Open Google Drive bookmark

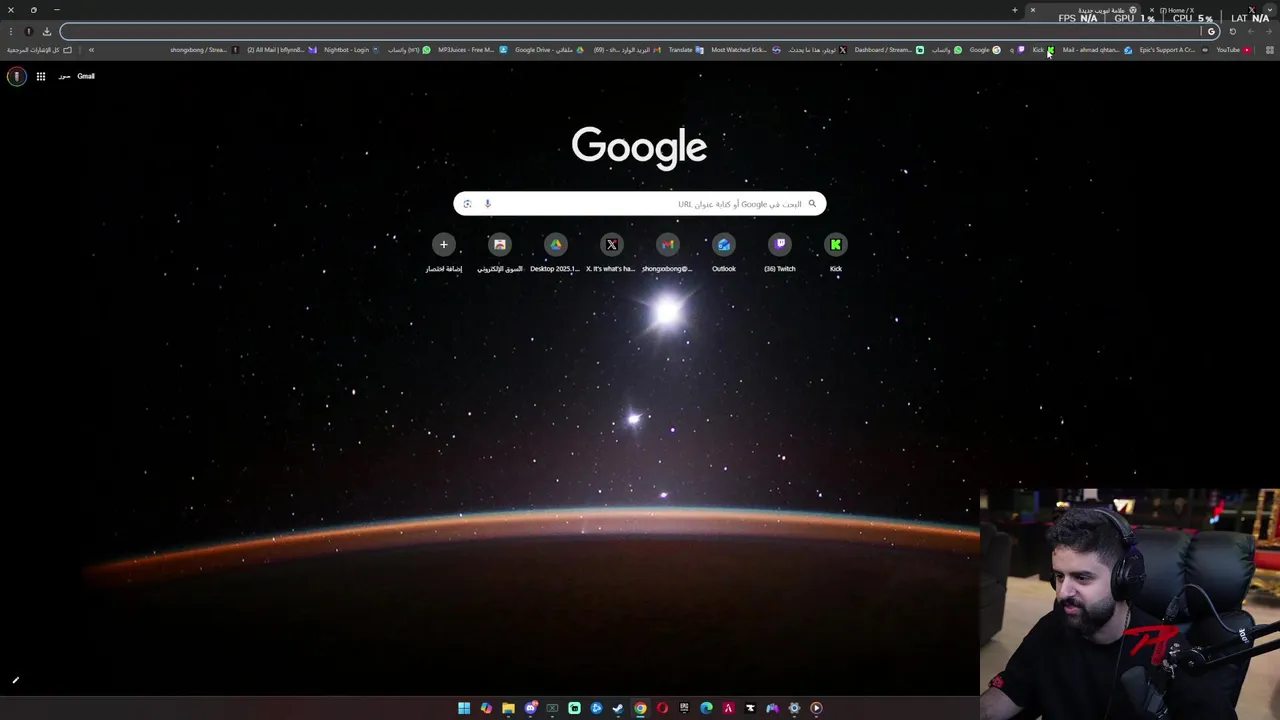(549, 50)
